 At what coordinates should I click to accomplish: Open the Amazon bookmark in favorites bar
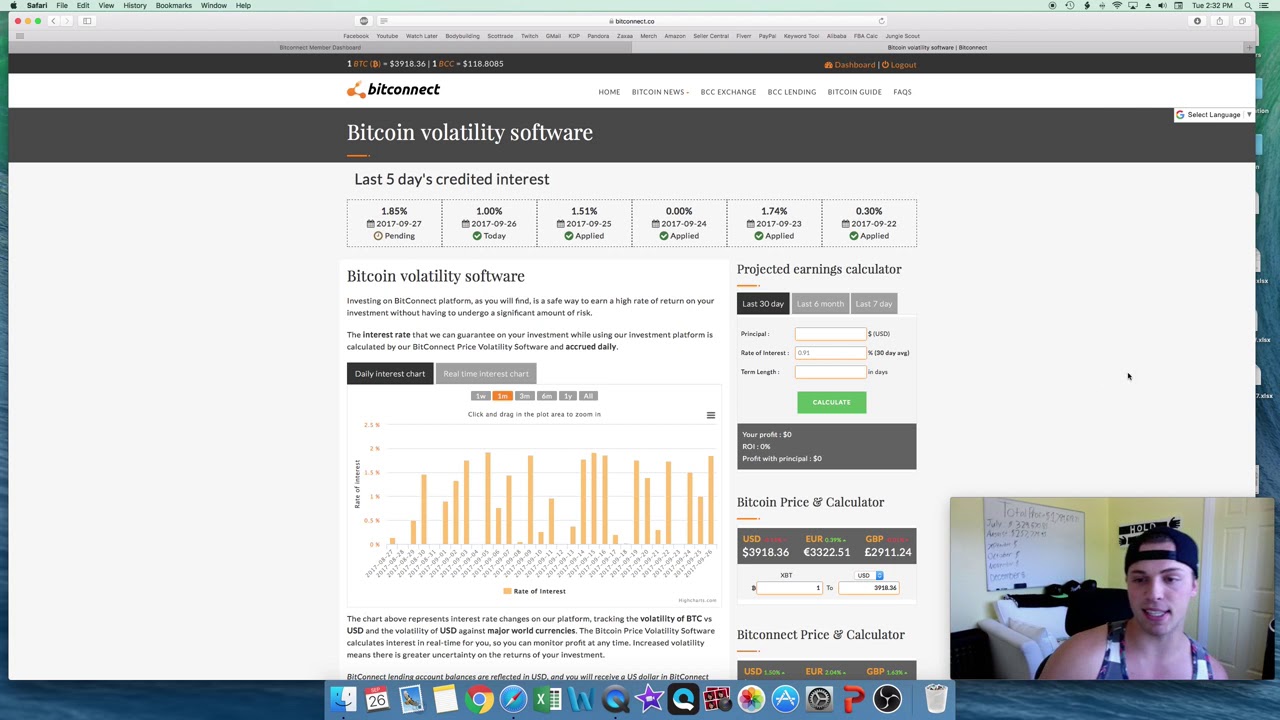(675, 36)
